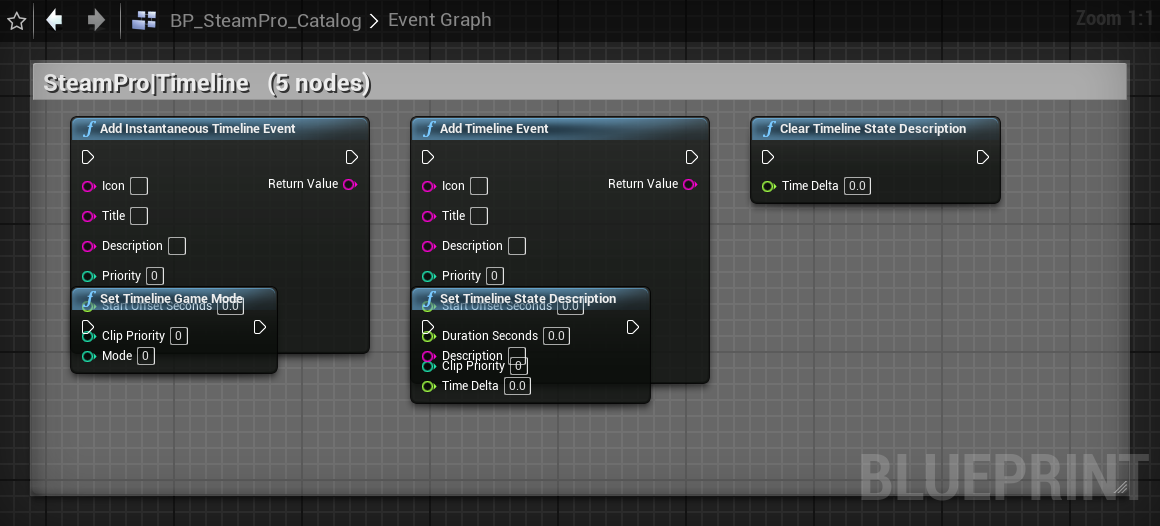Select Add Instantaneous Timeline Event node title

coord(198,129)
